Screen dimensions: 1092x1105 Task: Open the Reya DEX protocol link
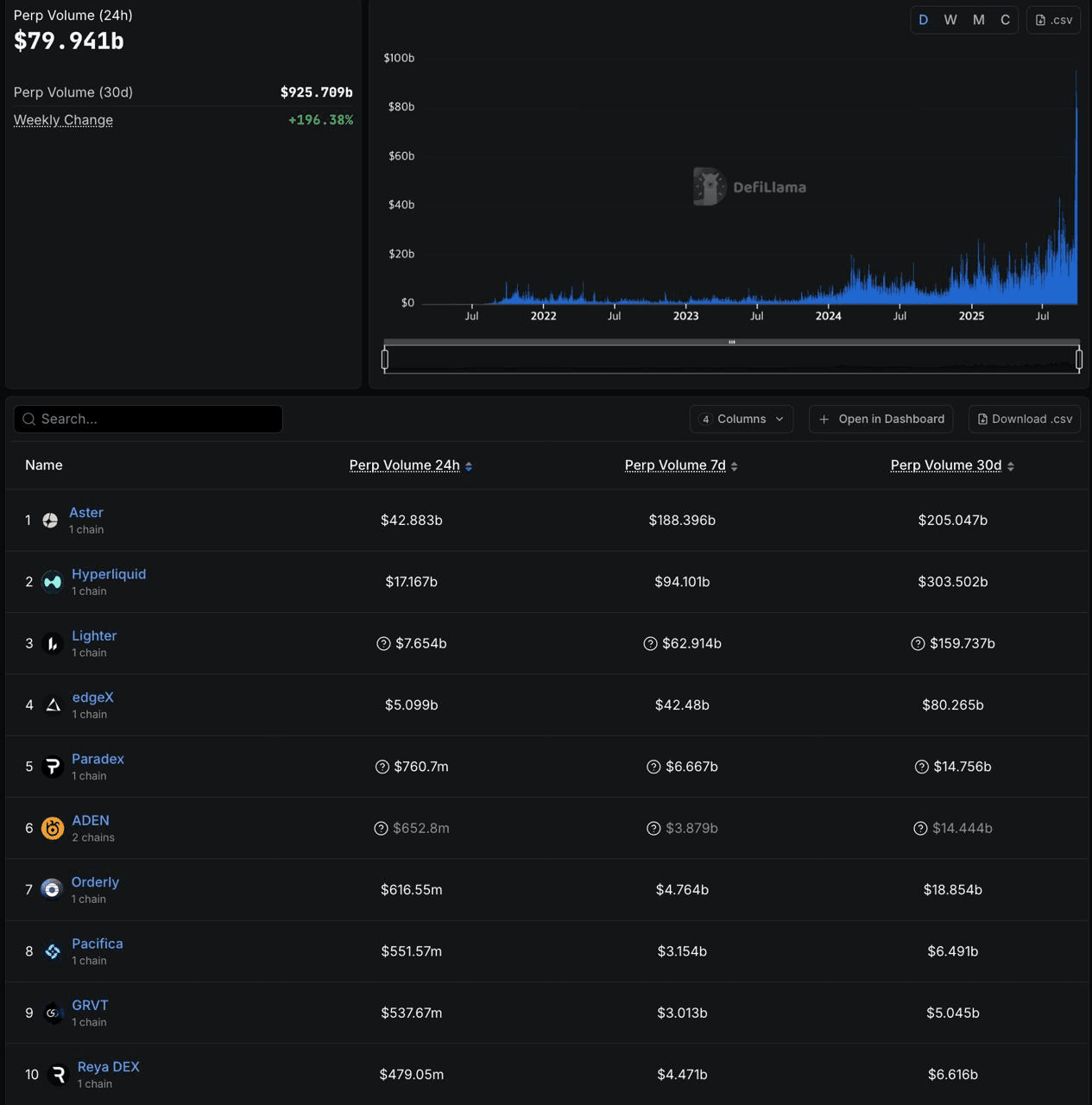[108, 1067]
